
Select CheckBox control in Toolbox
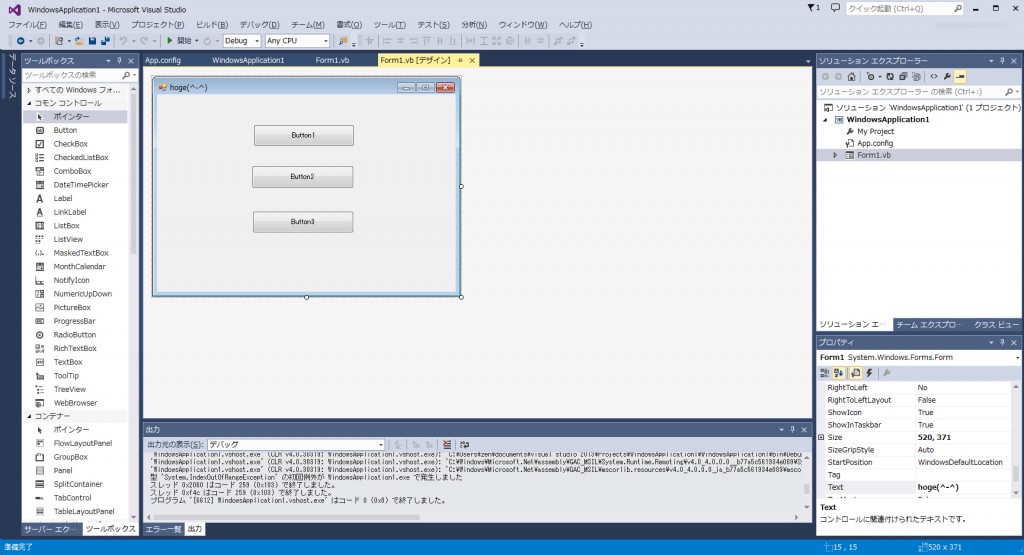point(71,144)
